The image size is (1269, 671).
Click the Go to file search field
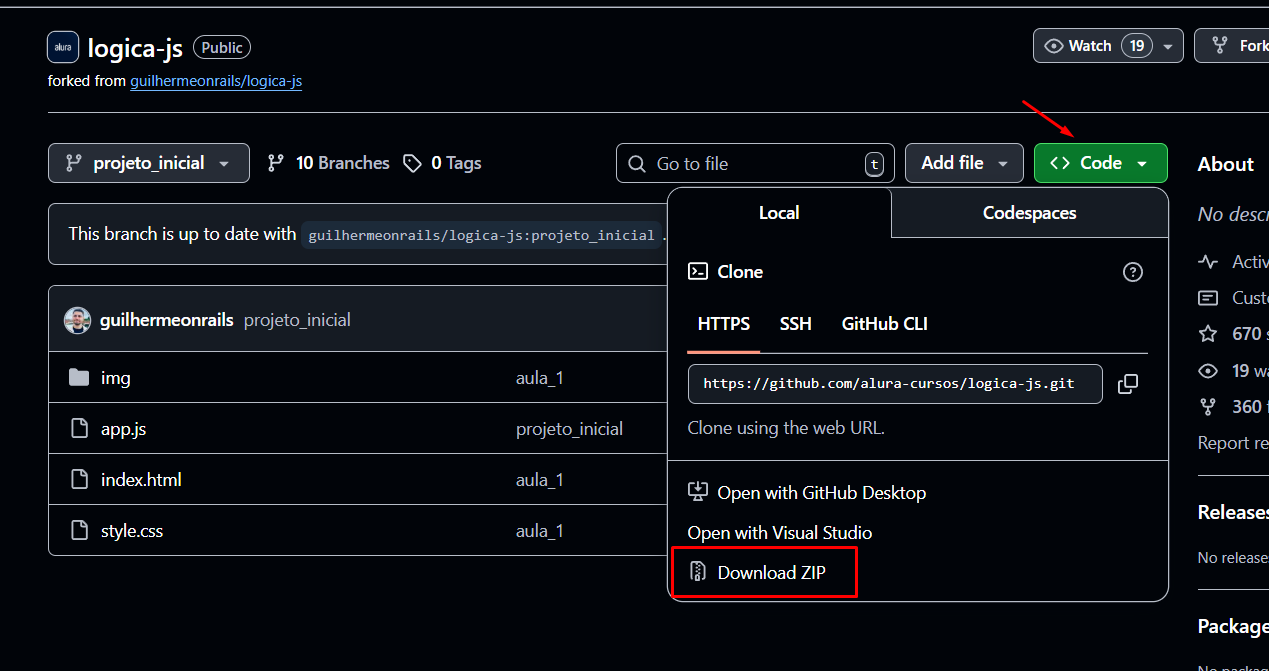click(754, 162)
